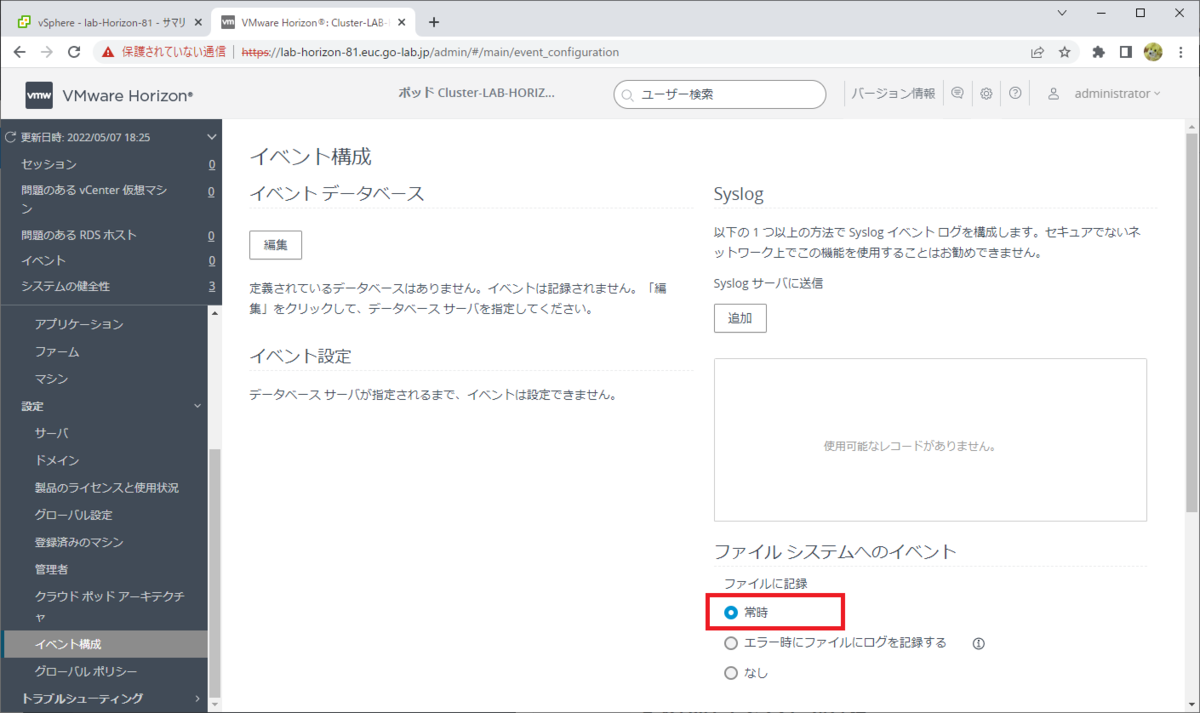Expand the トラブルシューティング sidebar section
Viewport: 1200px width, 713px height.
(197, 698)
